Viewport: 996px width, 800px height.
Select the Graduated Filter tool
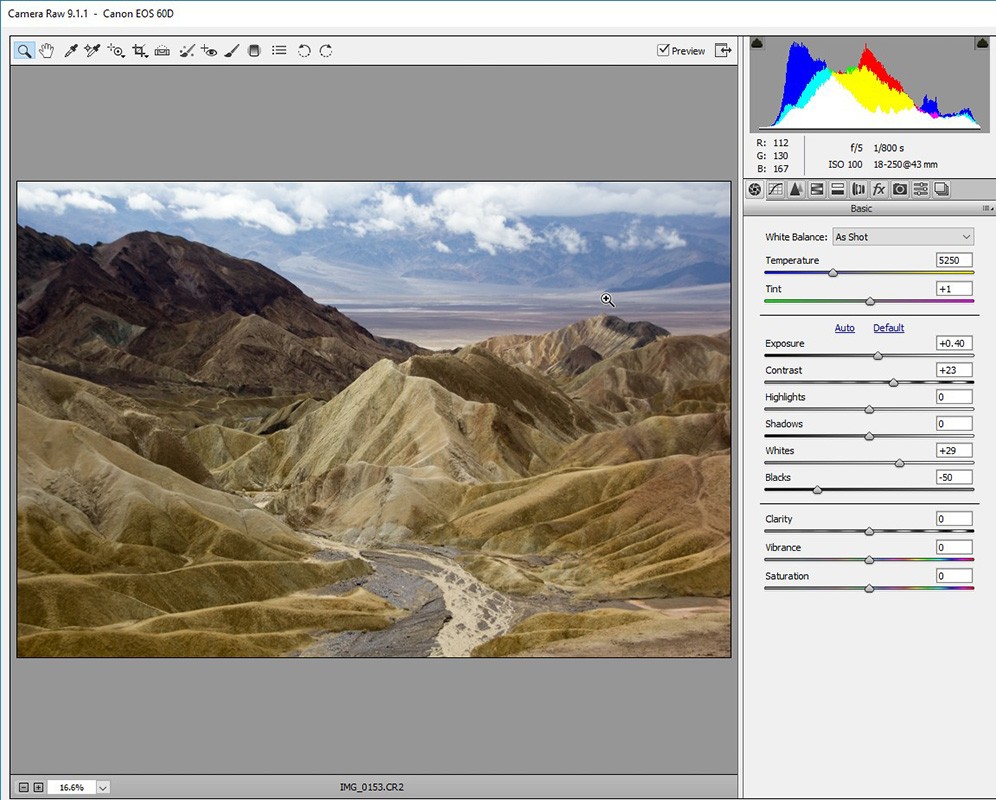254,51
